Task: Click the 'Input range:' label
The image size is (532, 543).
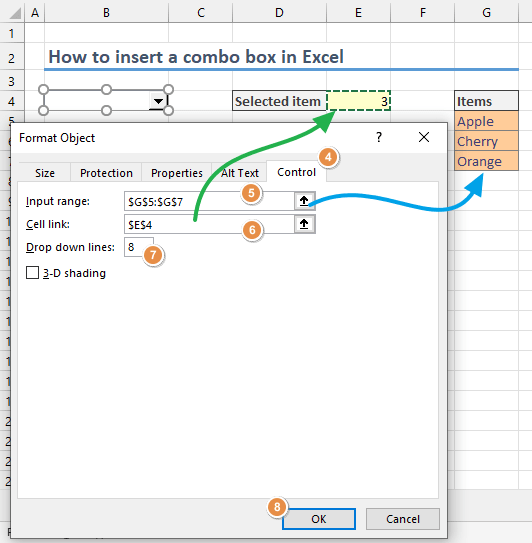Action: (58, 201)
